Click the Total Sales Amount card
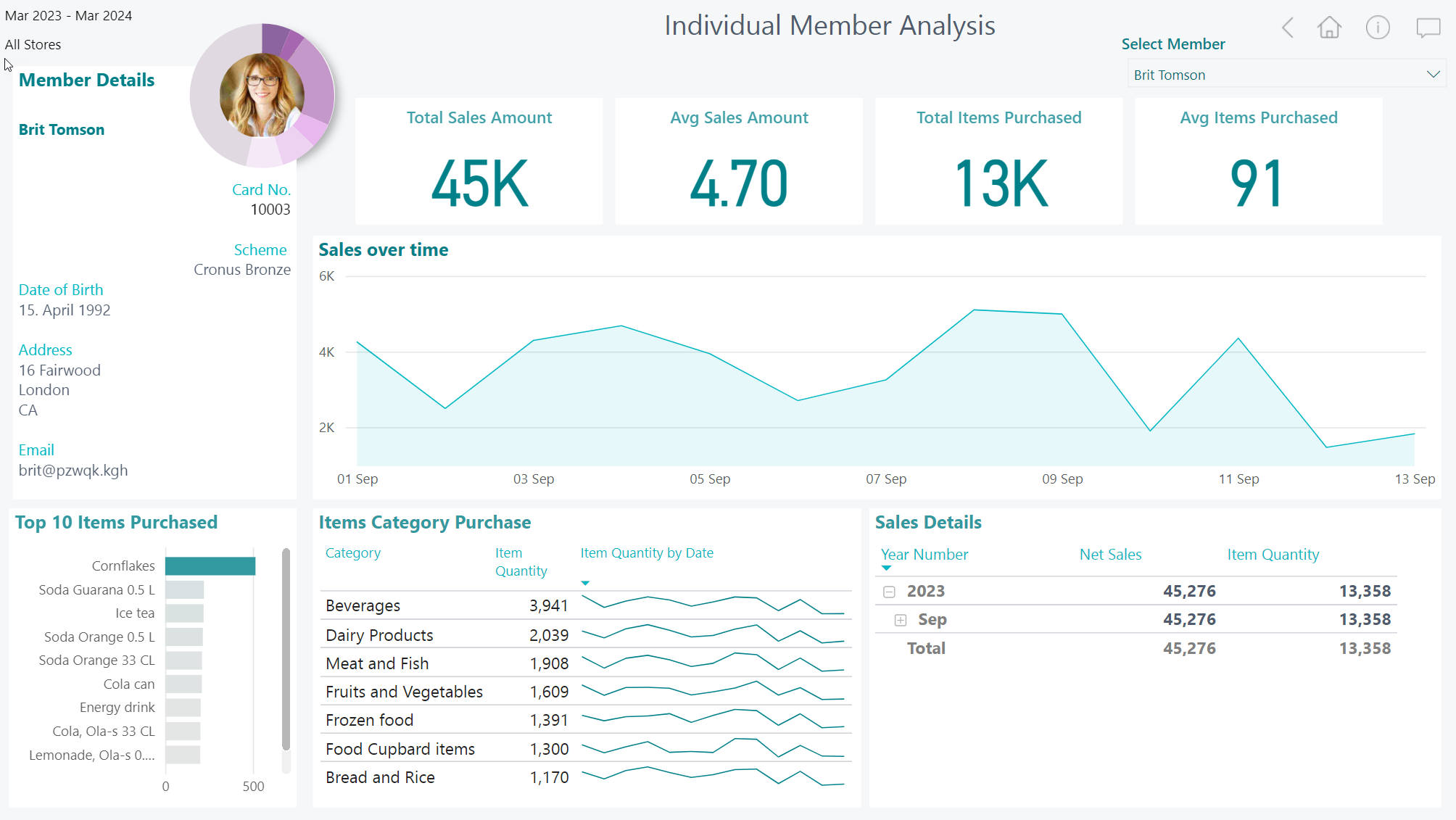1456x820 pixels. [479, 161]
